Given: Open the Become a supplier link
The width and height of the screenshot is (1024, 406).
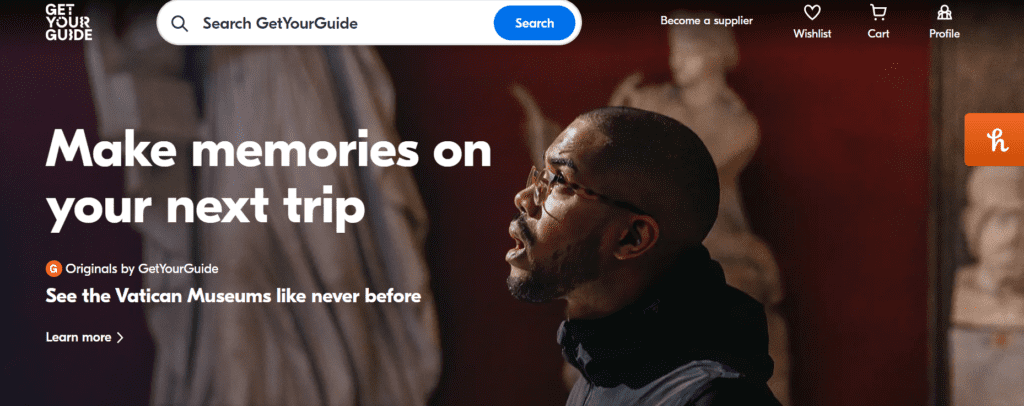Looking at the screenshot, I should point(706,20).
